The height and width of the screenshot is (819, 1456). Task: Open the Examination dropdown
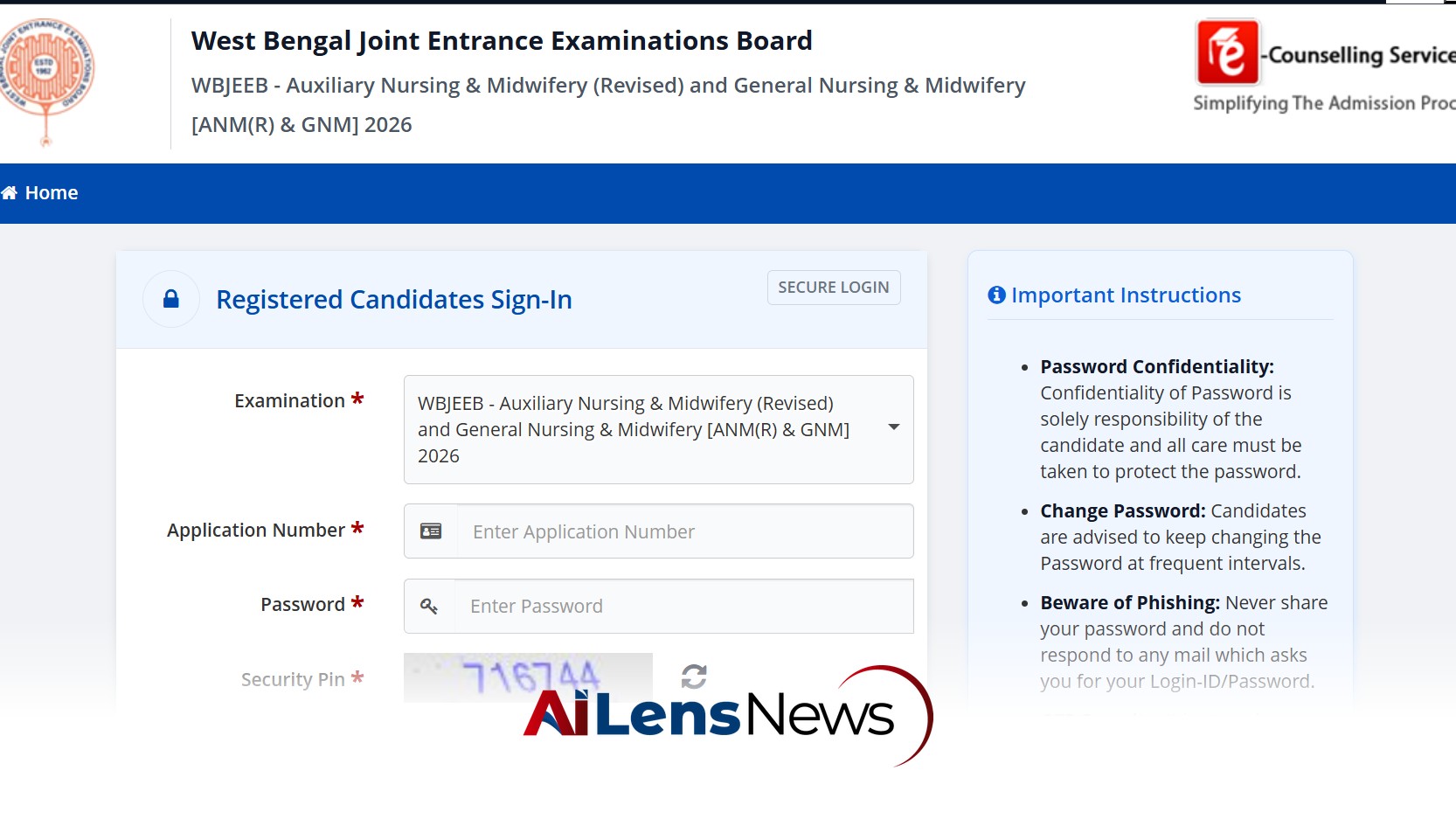point(659,429)
